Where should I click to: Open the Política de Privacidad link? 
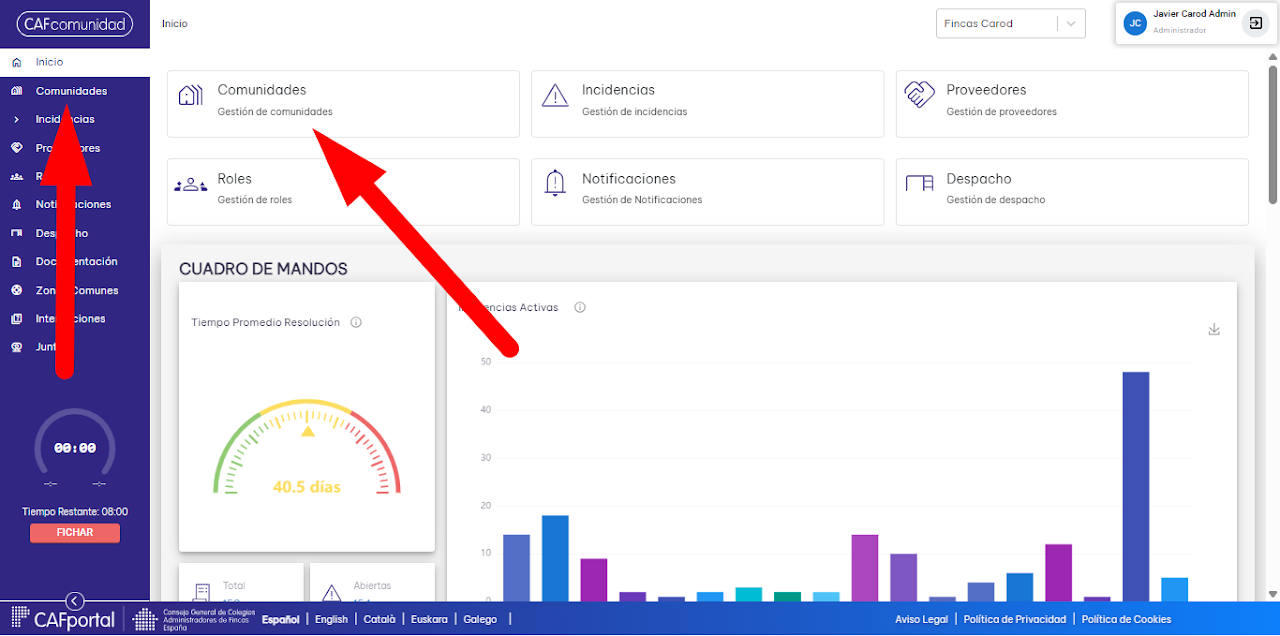tap(1014, 620)
